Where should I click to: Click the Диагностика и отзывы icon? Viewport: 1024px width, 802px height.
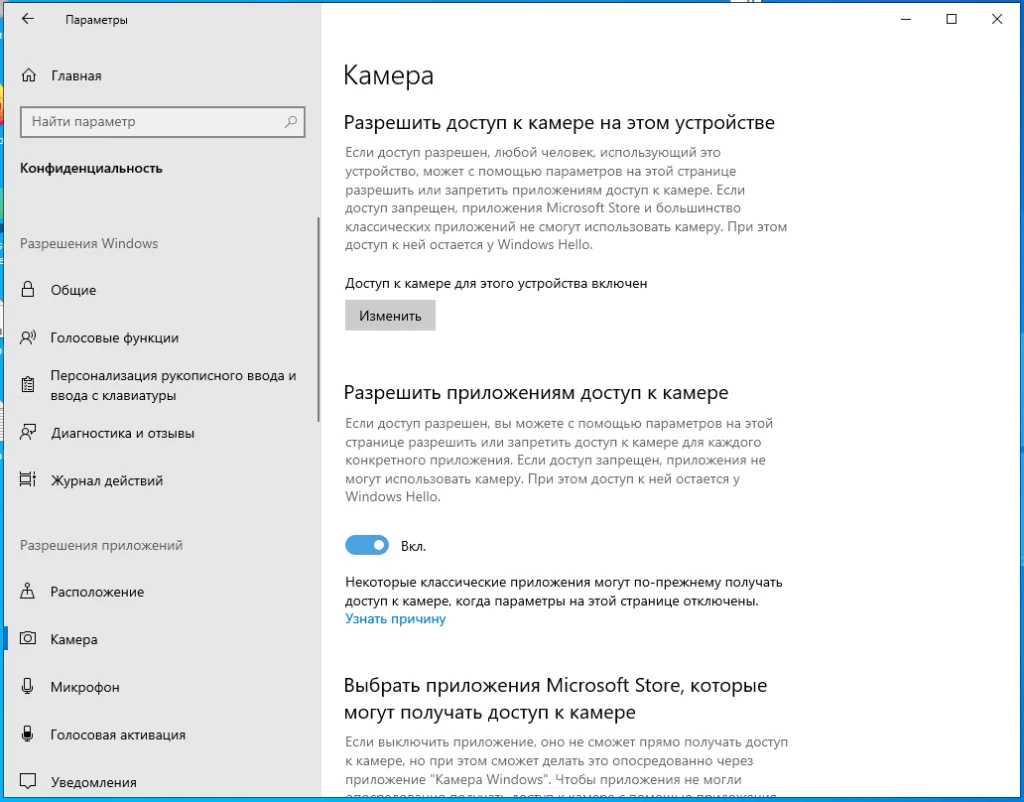[x=29, y=433]
